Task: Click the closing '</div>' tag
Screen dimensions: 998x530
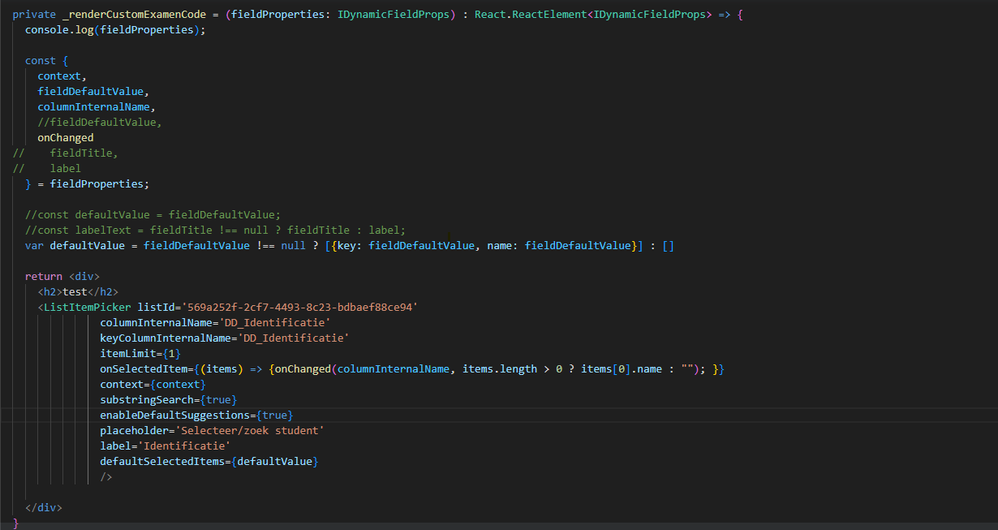Action: click(43, 508)
